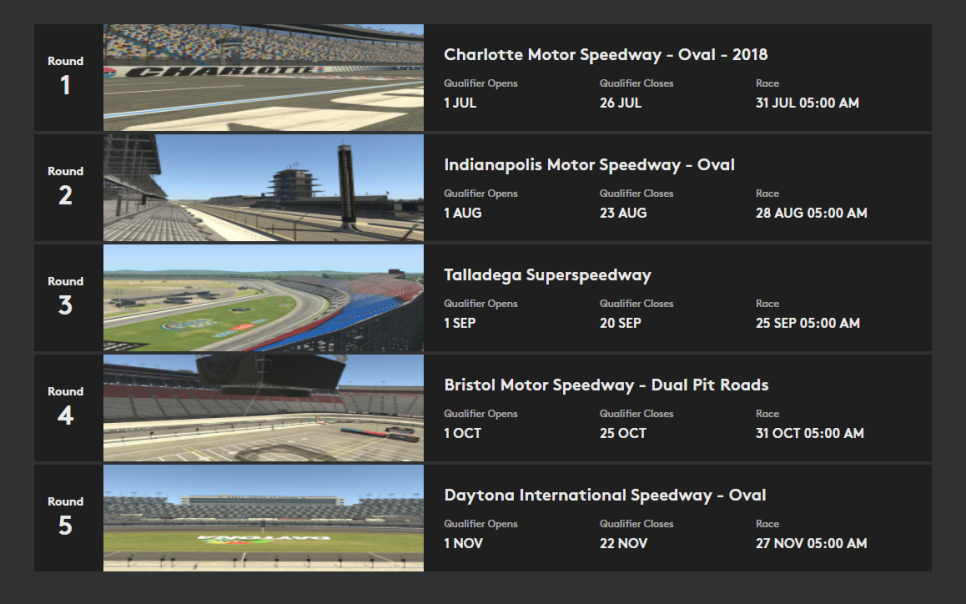Open the Charlotte Motor Speedway track thumbnail

point(264,78)
